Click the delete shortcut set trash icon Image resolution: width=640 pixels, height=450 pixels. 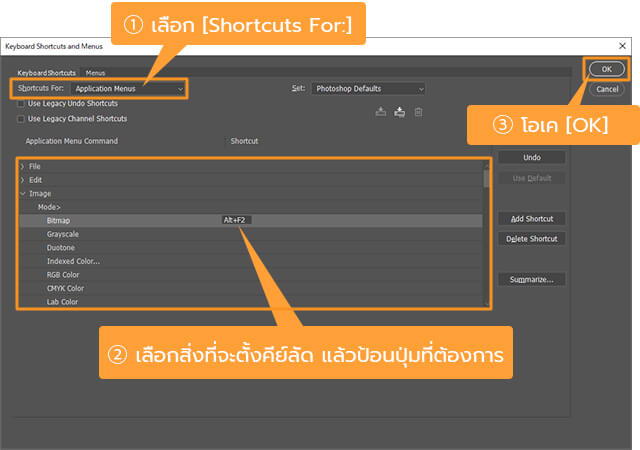pos(418,112)
